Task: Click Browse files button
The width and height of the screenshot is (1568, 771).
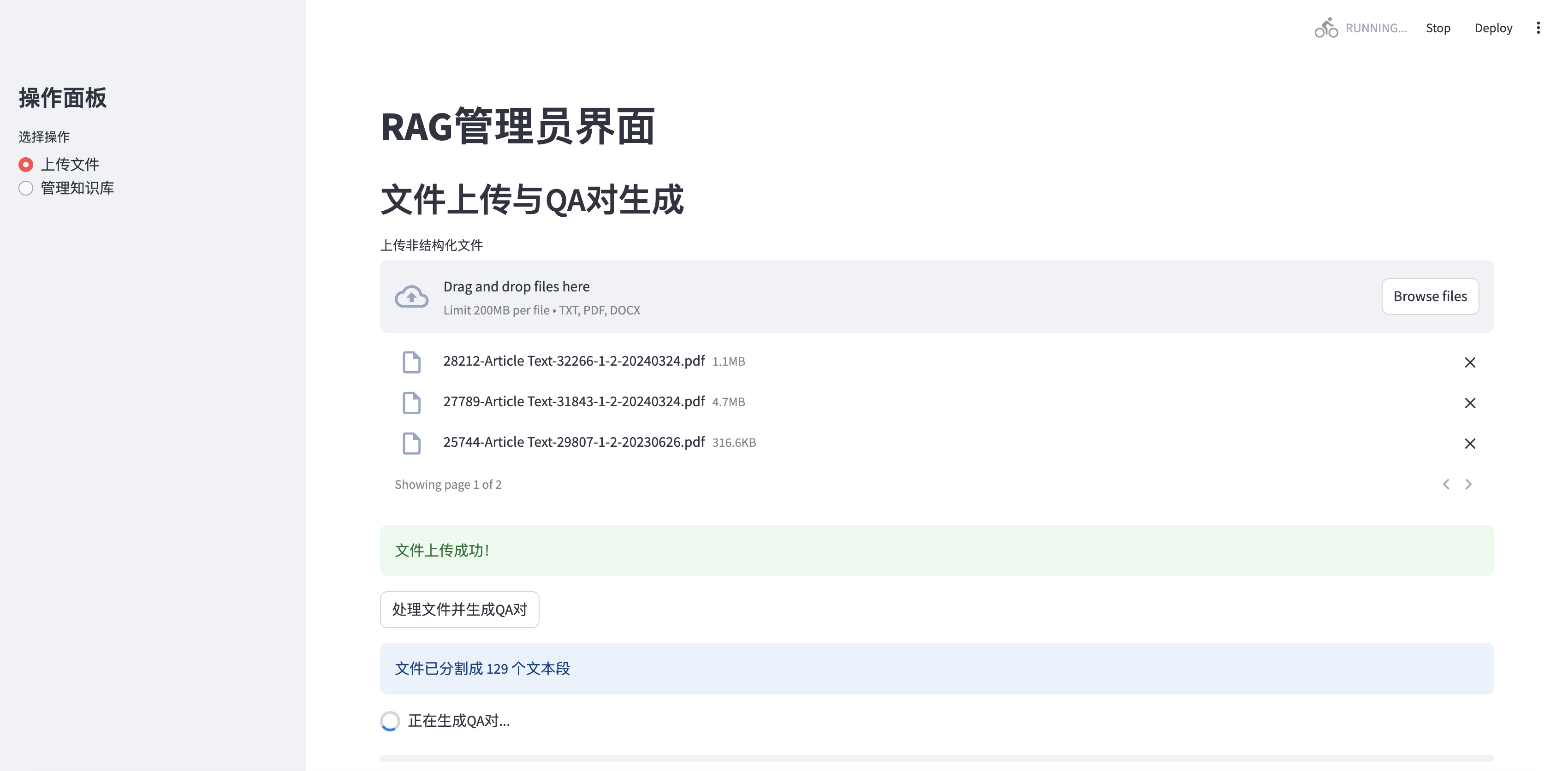Action: click(x=1430, y=297)
